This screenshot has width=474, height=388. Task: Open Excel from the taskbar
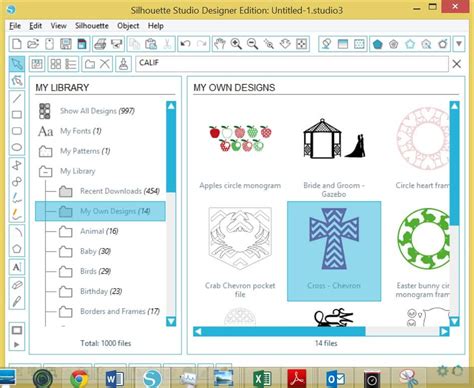262,379
